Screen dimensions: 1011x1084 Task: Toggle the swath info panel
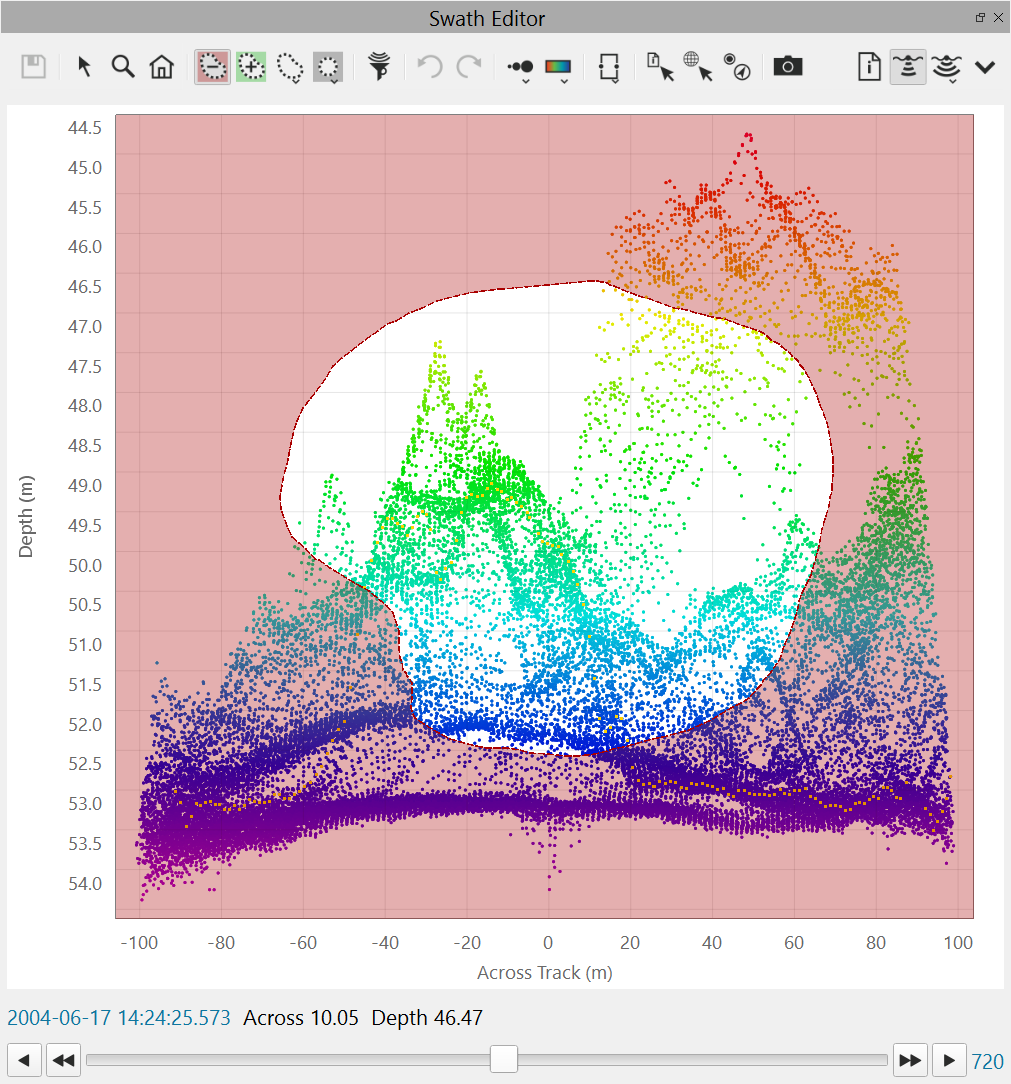pyautogui.click(x=869, y=67)
